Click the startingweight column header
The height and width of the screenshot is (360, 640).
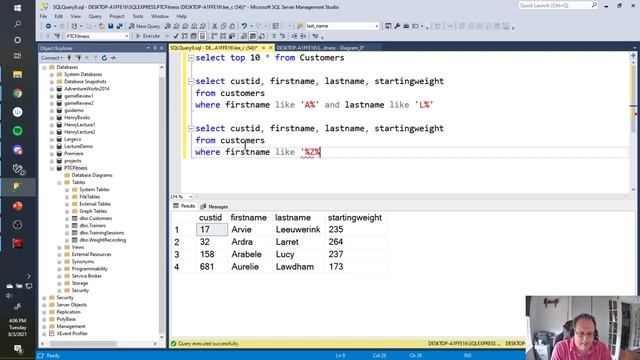355,218
